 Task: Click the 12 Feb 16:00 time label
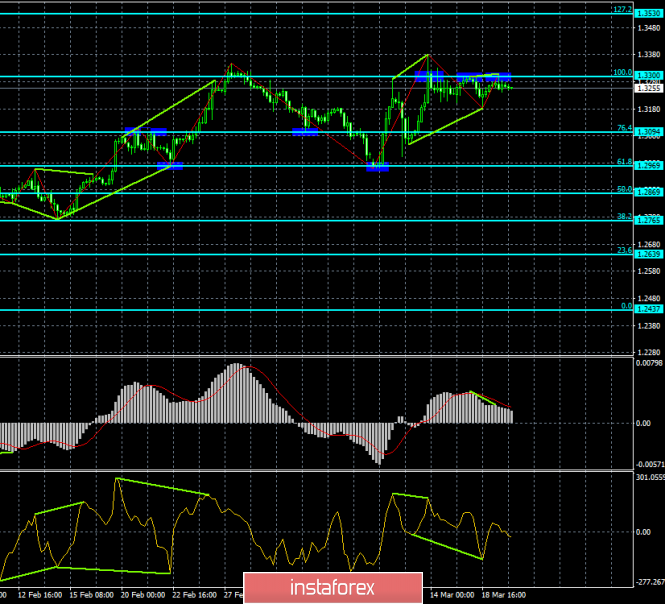click(40, 595)
